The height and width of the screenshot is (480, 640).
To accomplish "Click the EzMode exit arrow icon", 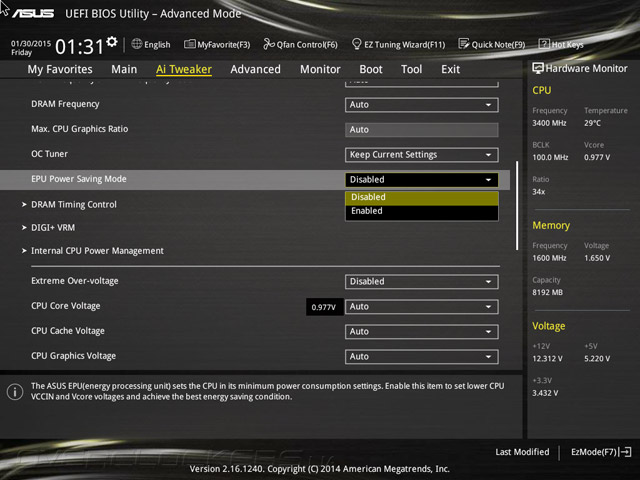I will (x=625, y=452).
